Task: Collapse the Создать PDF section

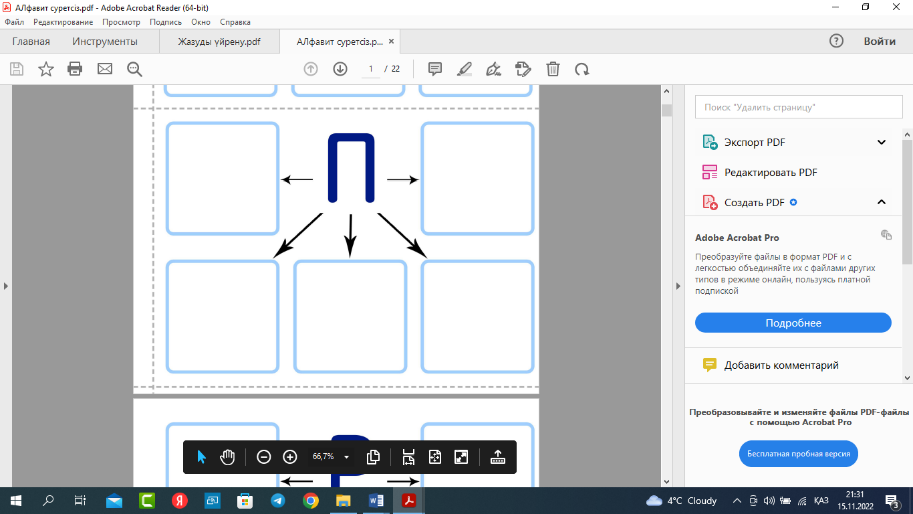Action: [881, 202]
